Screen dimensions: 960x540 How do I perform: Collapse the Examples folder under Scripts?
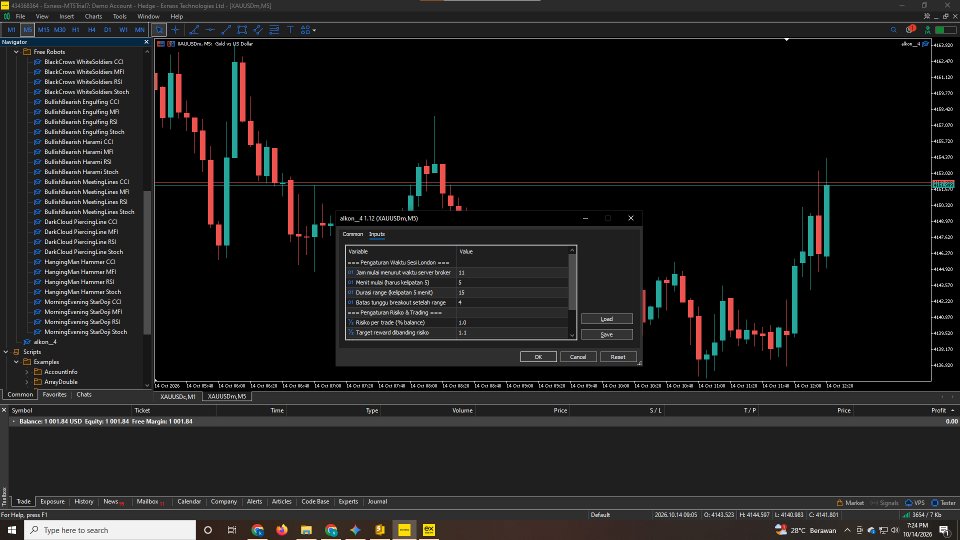[17, 362]
